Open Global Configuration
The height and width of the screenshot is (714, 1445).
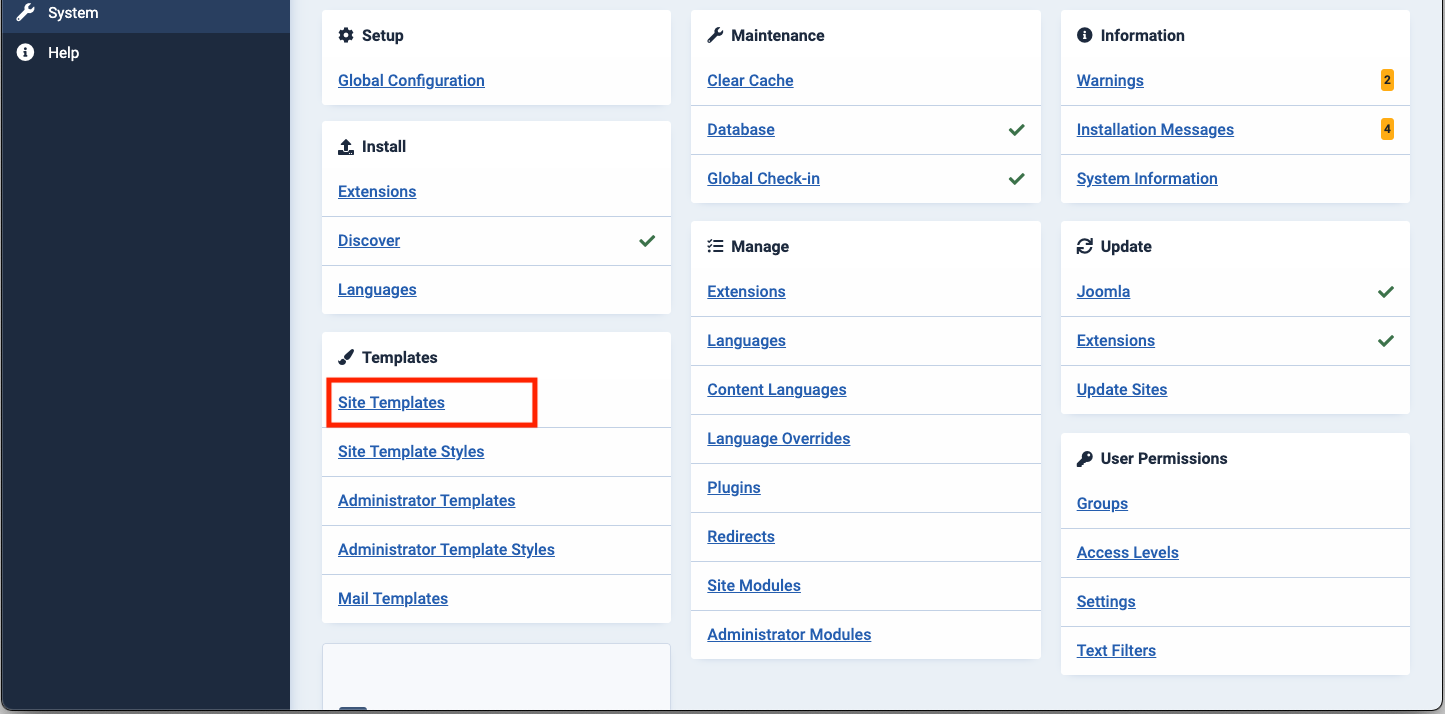(411, 80)
